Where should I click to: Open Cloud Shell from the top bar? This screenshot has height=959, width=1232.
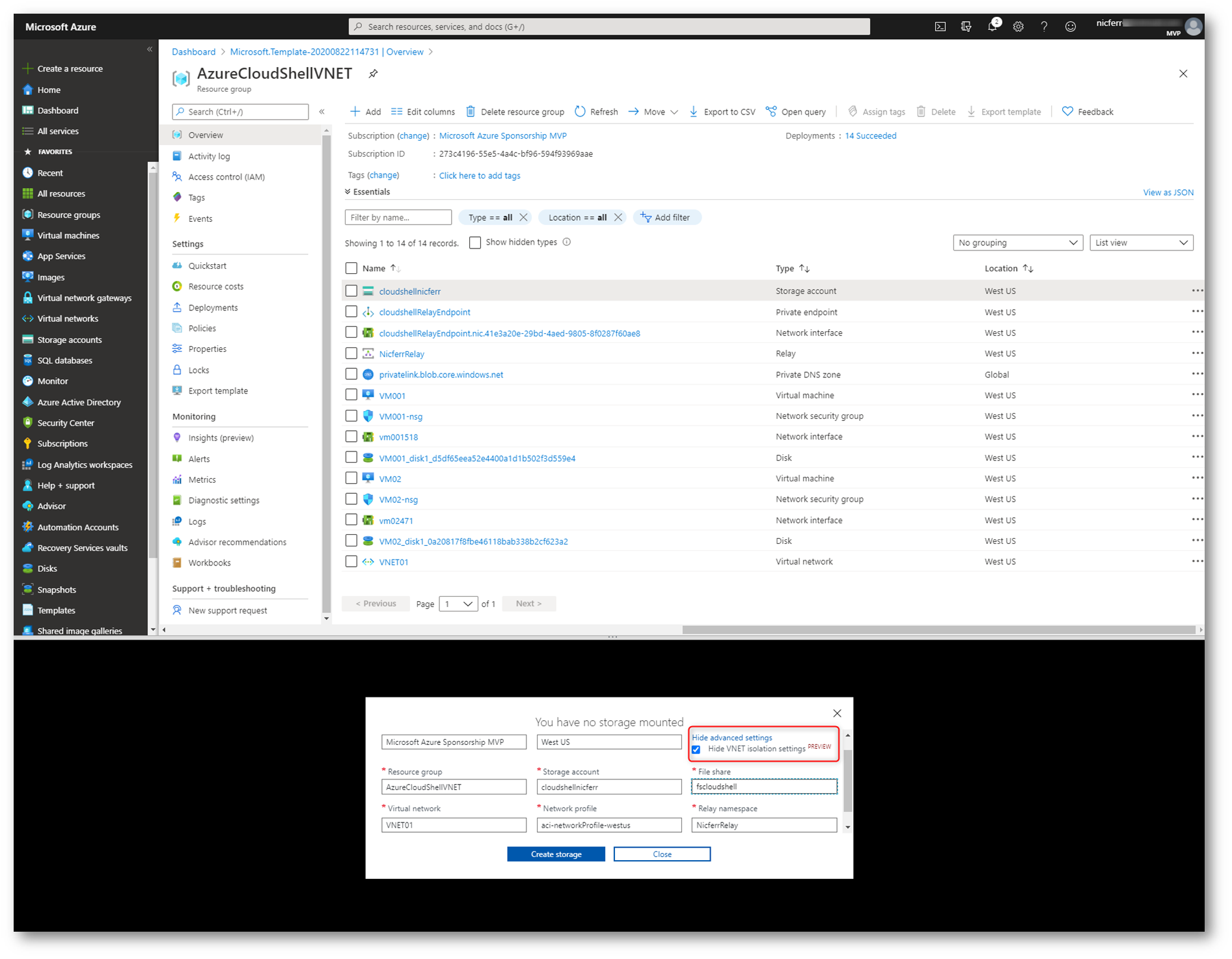(940, 27)
